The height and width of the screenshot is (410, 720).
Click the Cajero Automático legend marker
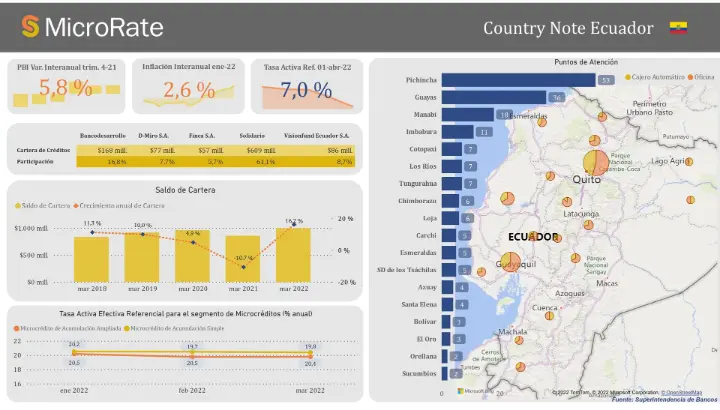tap(629, 76)
